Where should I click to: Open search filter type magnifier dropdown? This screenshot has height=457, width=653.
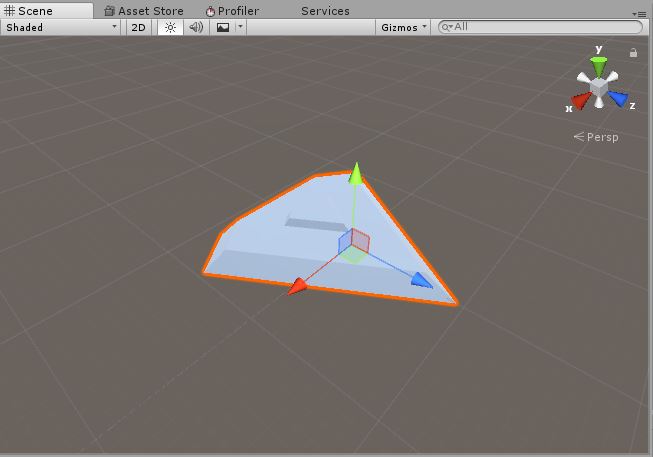point(447,27)
